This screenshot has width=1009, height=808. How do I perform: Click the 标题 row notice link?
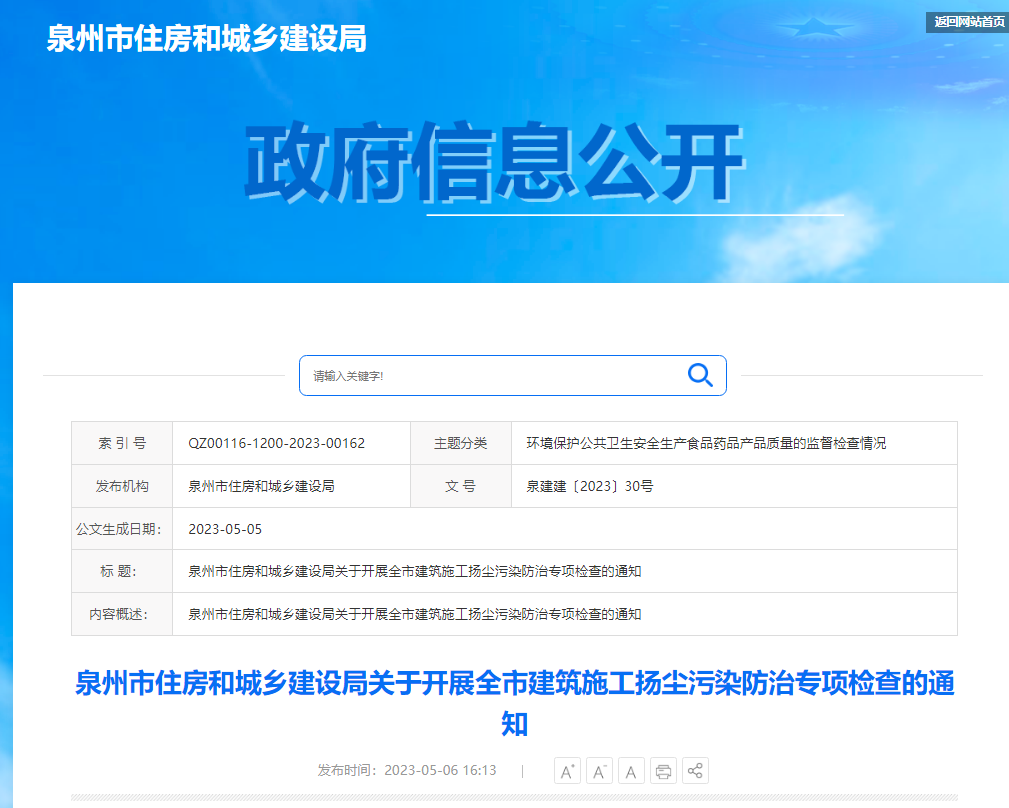pyautogui.click(x=415, y=571)
